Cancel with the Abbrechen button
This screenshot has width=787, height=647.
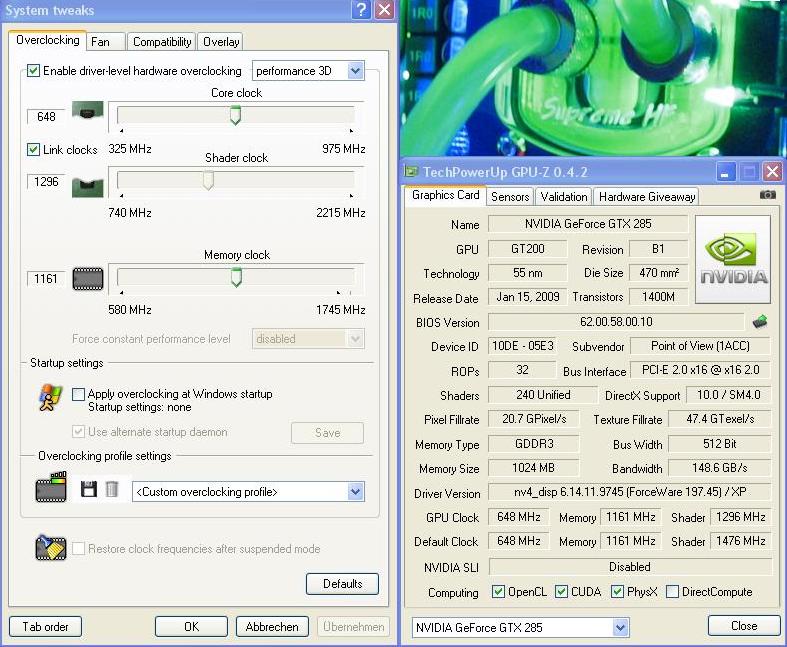[x=272, y=626]
